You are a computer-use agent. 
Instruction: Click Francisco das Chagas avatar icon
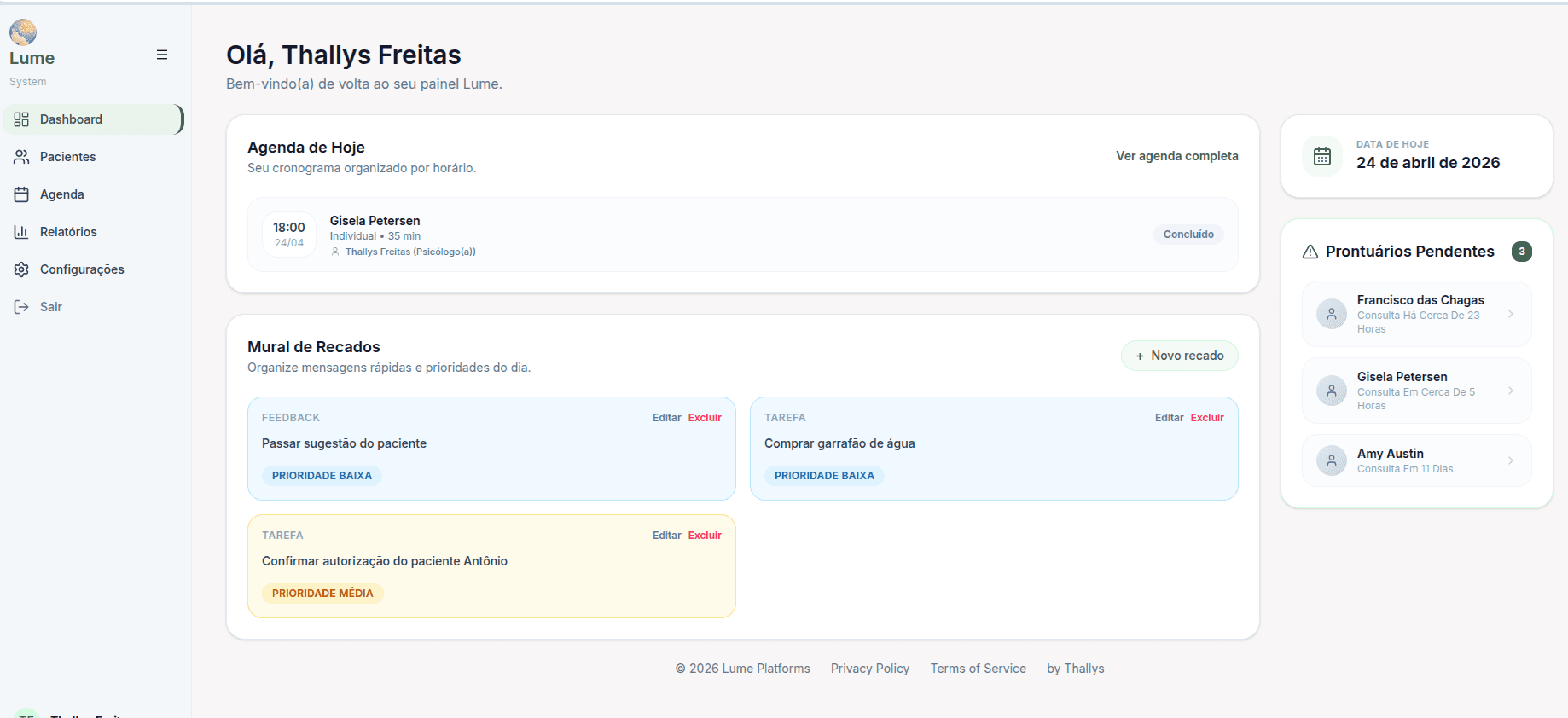[1332, 314]
